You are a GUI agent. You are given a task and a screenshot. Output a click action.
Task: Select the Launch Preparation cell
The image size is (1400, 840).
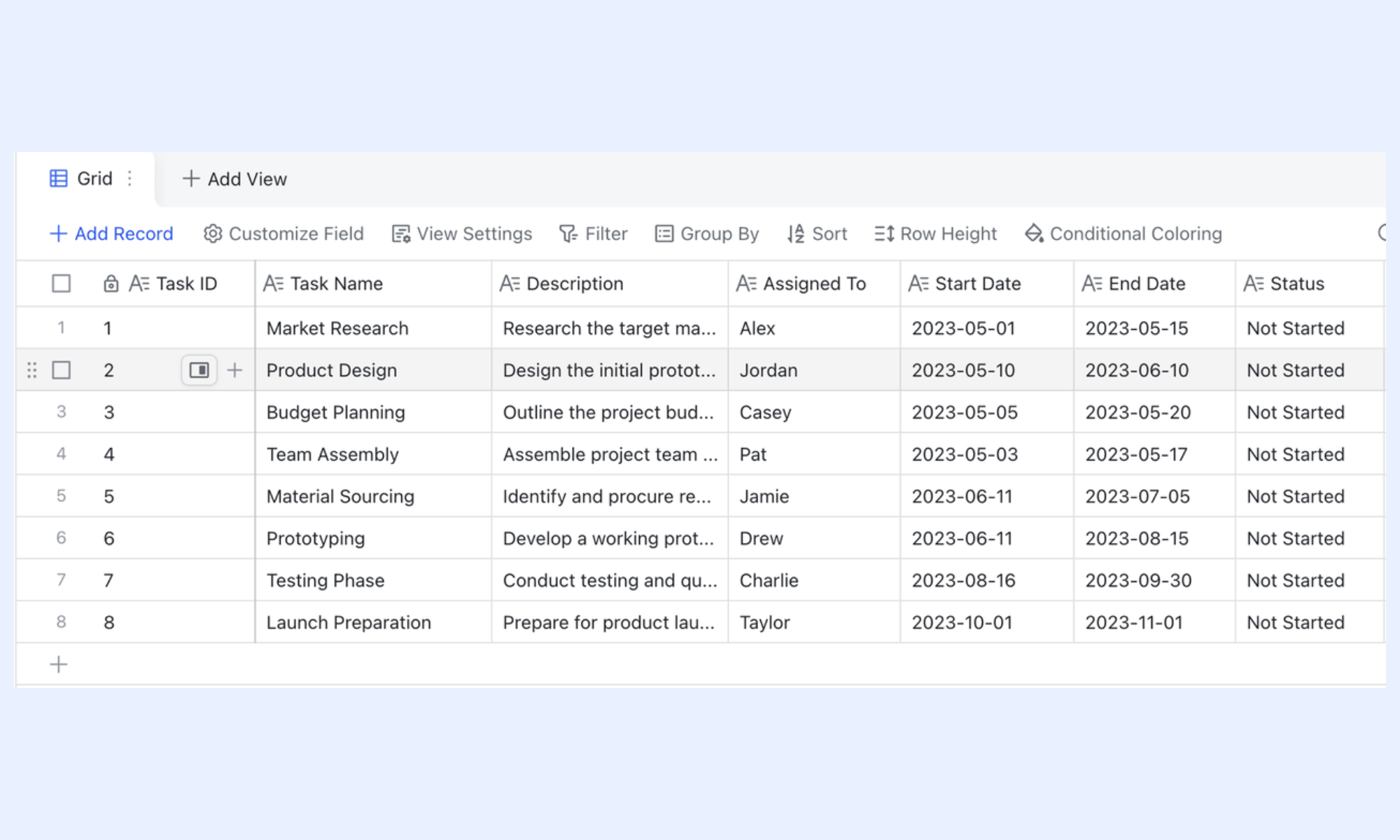pos(374,622)
